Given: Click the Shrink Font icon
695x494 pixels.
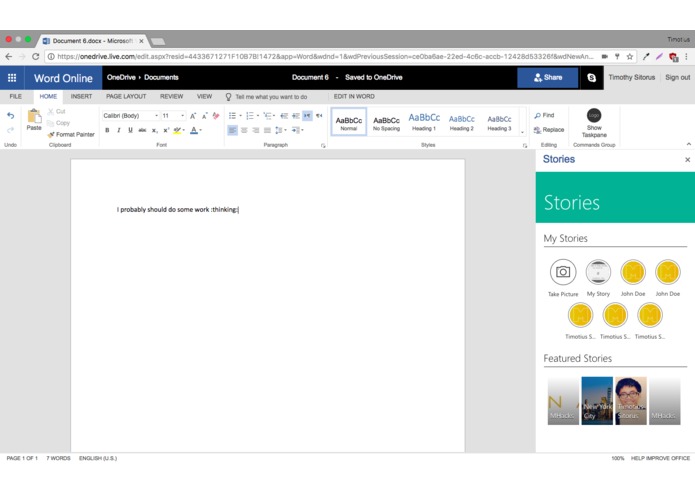Looking at the screenshot, I should tap(204, 116).
